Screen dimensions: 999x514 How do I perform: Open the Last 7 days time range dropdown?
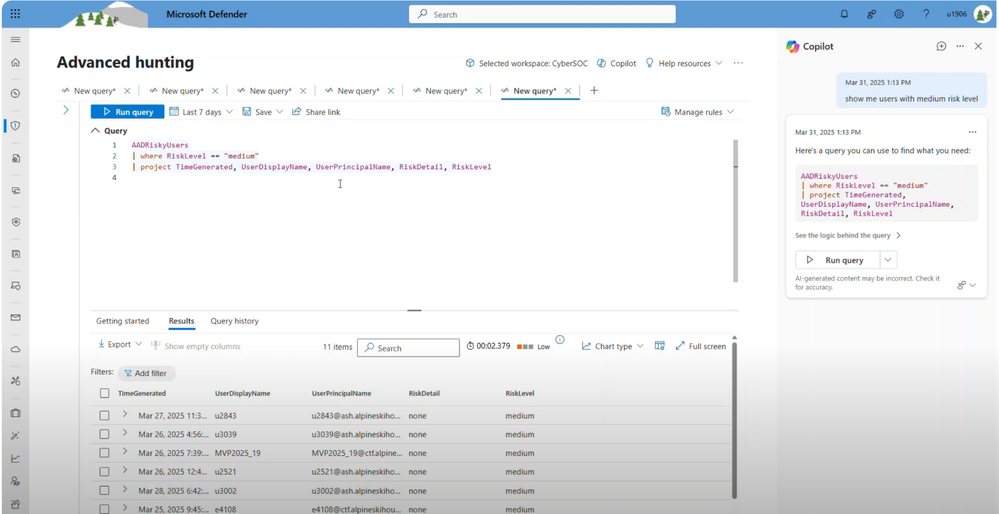point(201,112)
